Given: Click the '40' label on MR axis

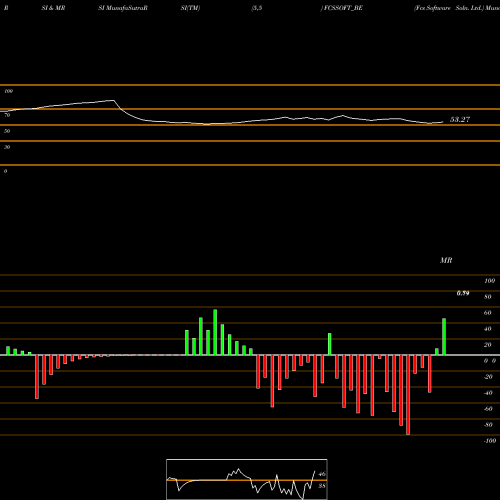Looking at the screenshot, I should tap(488, 329).
